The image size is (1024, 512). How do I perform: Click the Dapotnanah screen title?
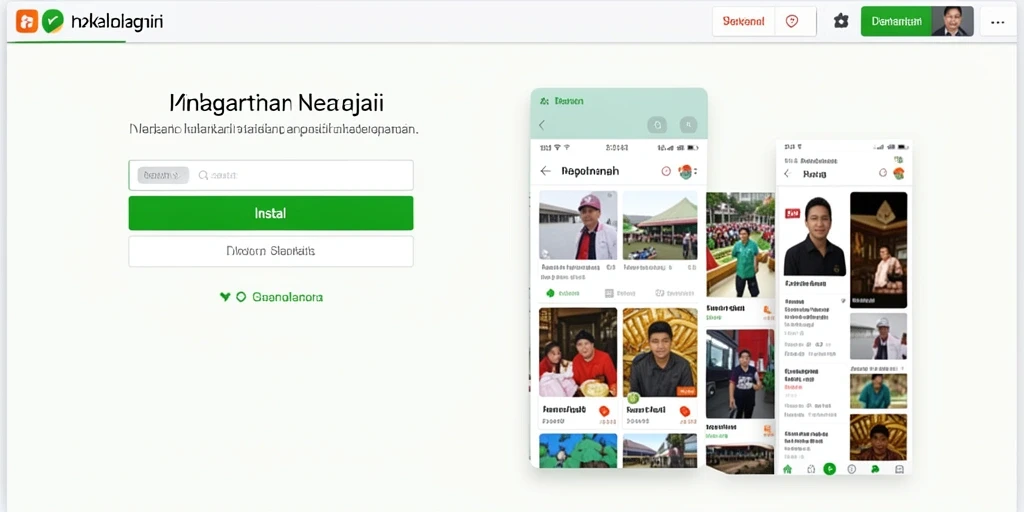tap(590, 171)
